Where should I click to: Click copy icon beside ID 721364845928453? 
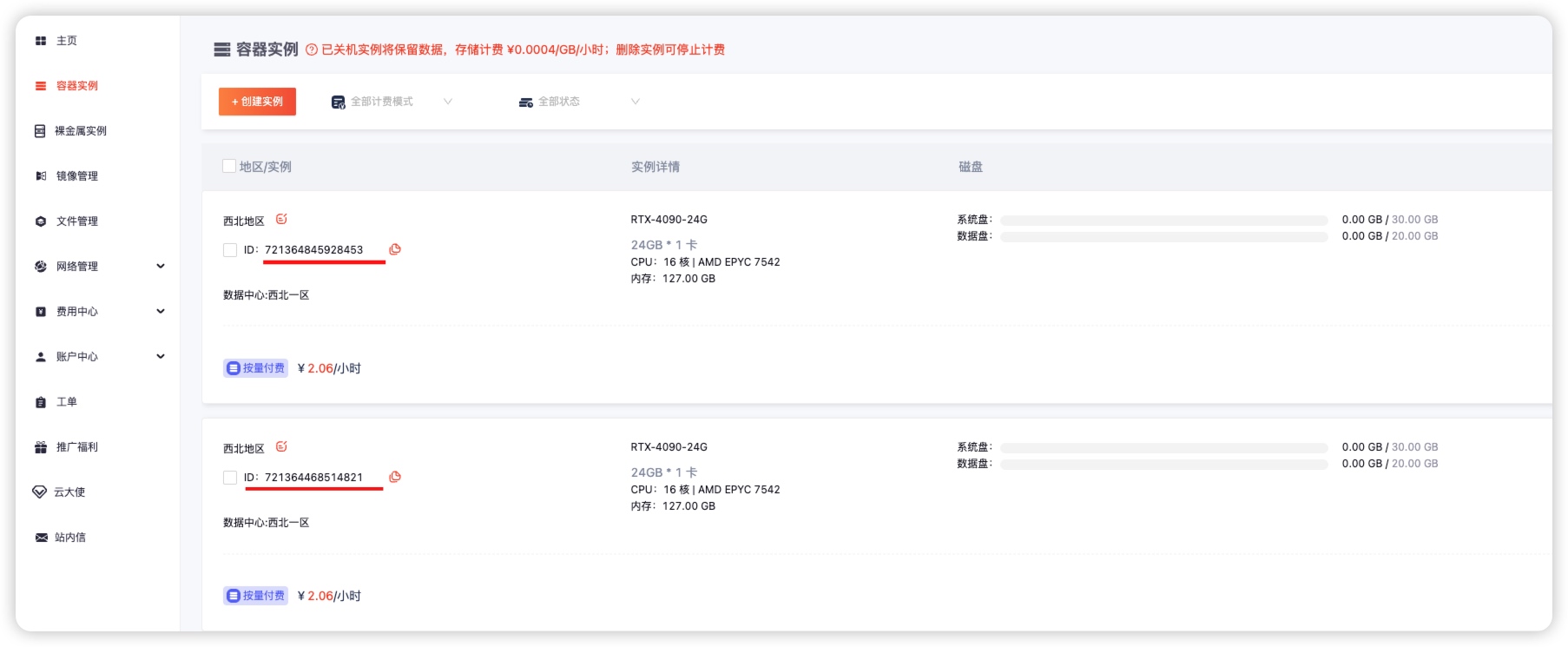click(x=395, y=249)
